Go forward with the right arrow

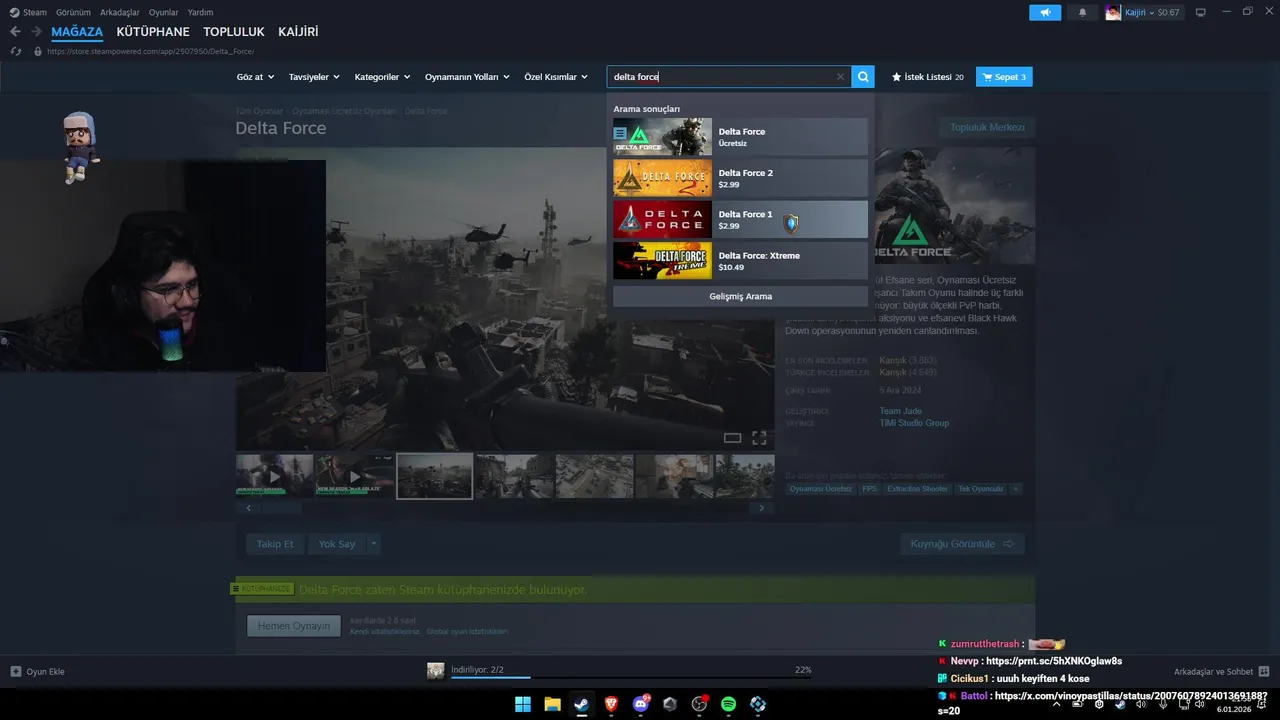[x=36, y=32]
